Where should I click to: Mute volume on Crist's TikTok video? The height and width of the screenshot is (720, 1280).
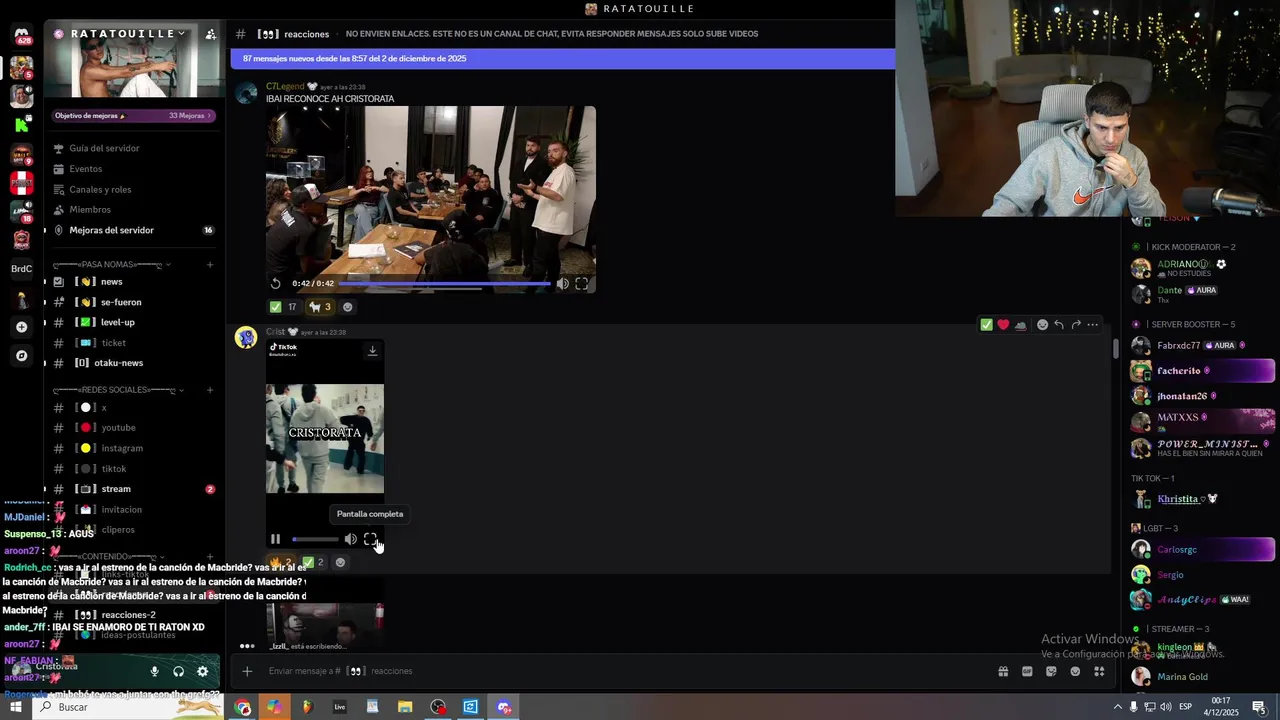click(350, 539)
